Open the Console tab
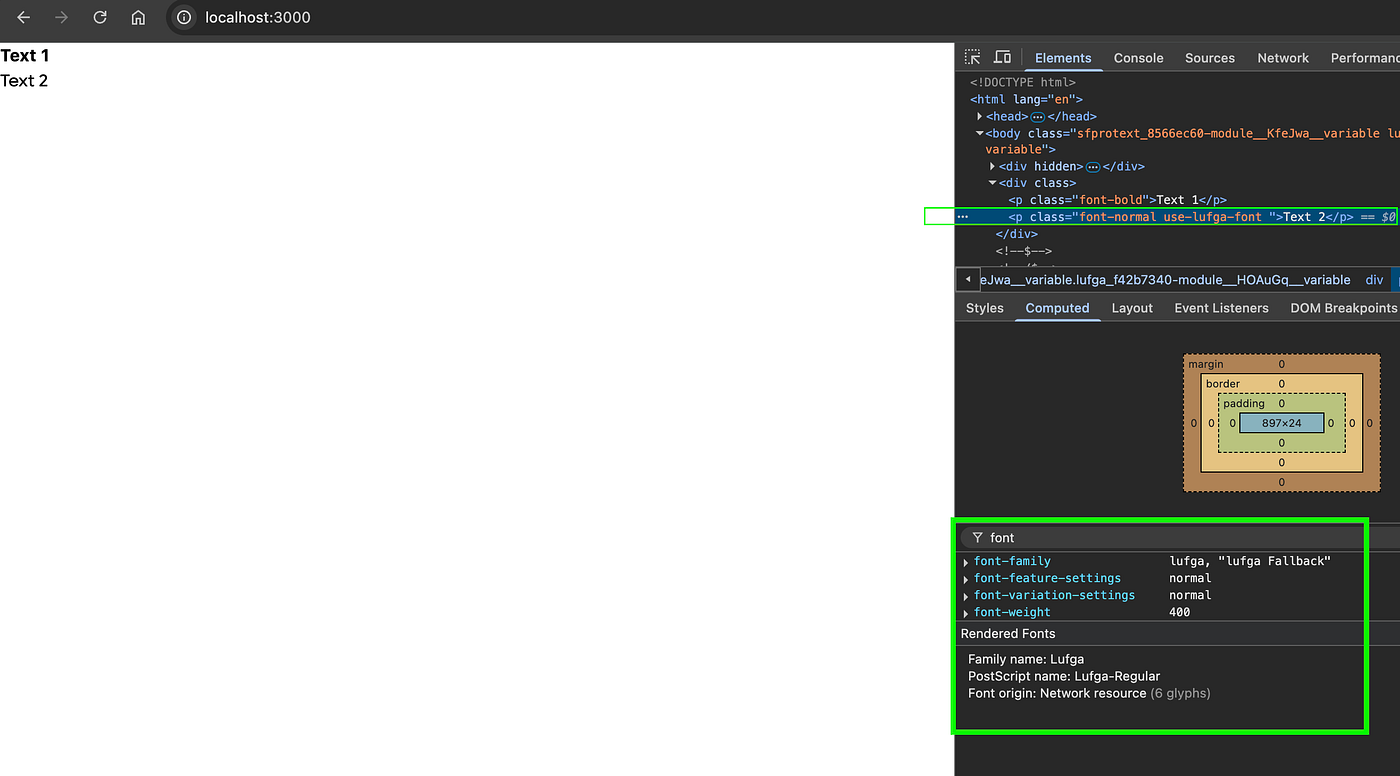Viewport: 1400px width, 776px height. [1138, 58]
